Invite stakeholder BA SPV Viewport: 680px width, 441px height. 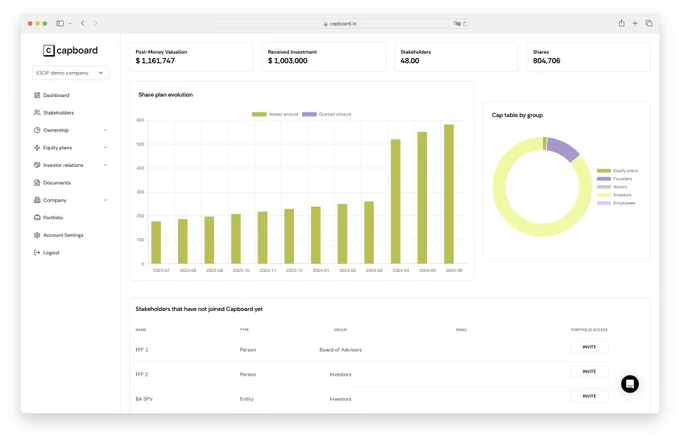coord(589,396)
